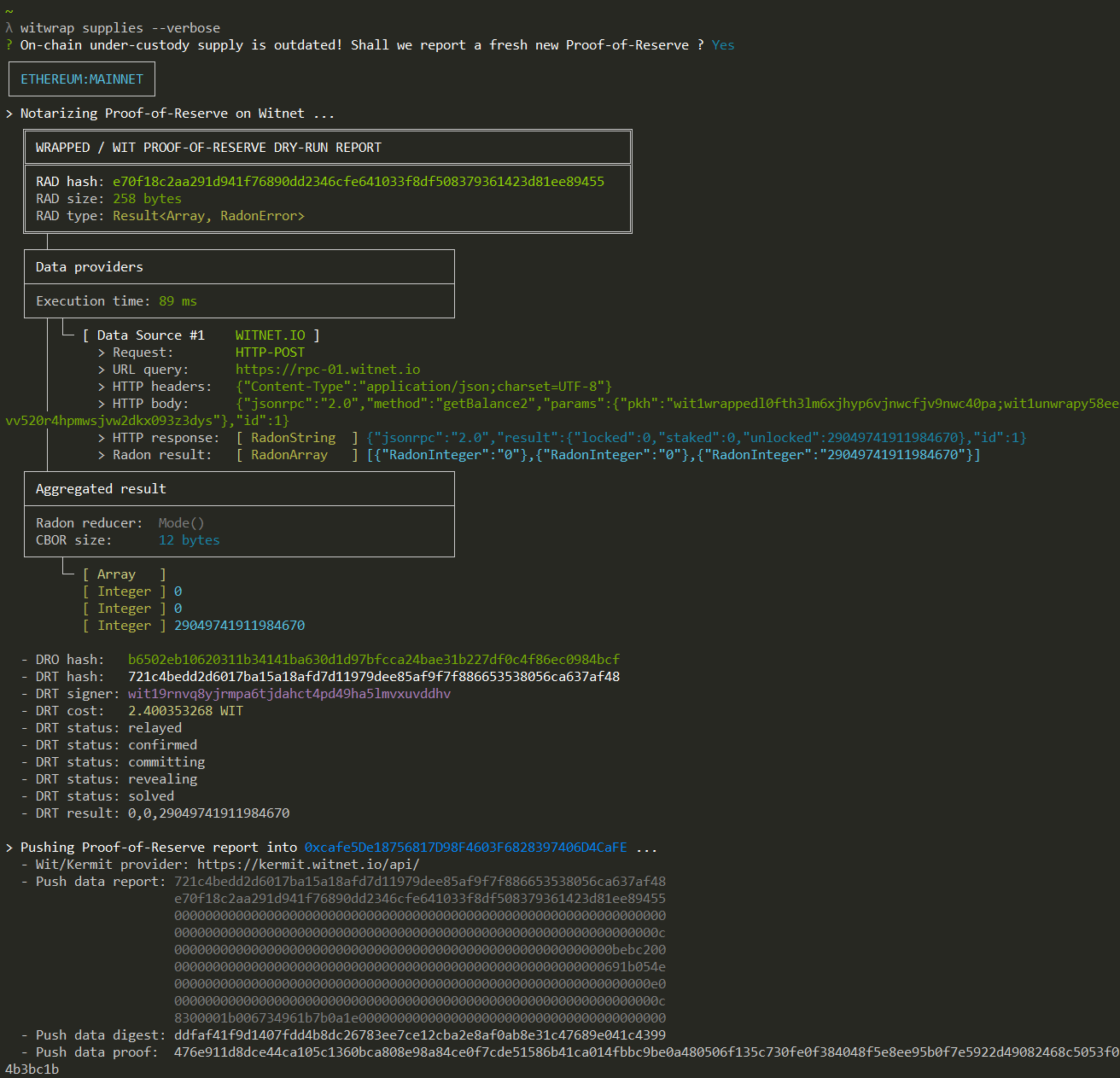Click the 'Yes' prompt answer
The image size is (1120, 1078).
tap(723, 45)
